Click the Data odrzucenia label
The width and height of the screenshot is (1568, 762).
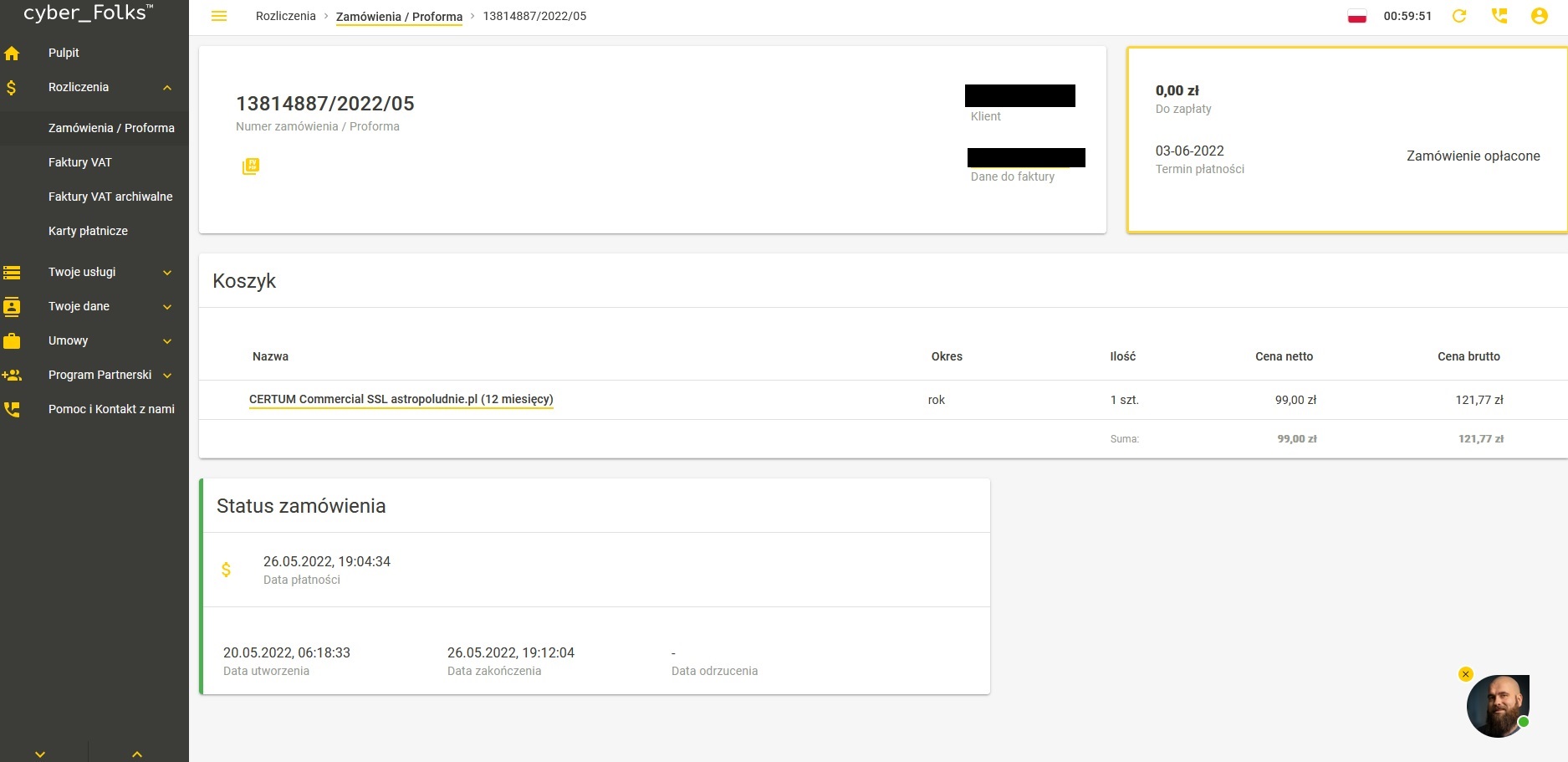pyautogui.click(x=714, y=671)
